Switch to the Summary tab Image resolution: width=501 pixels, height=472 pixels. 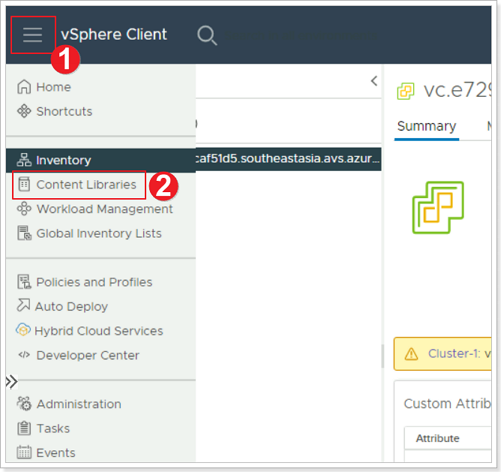pyautogui.click(x=427, y=127)
